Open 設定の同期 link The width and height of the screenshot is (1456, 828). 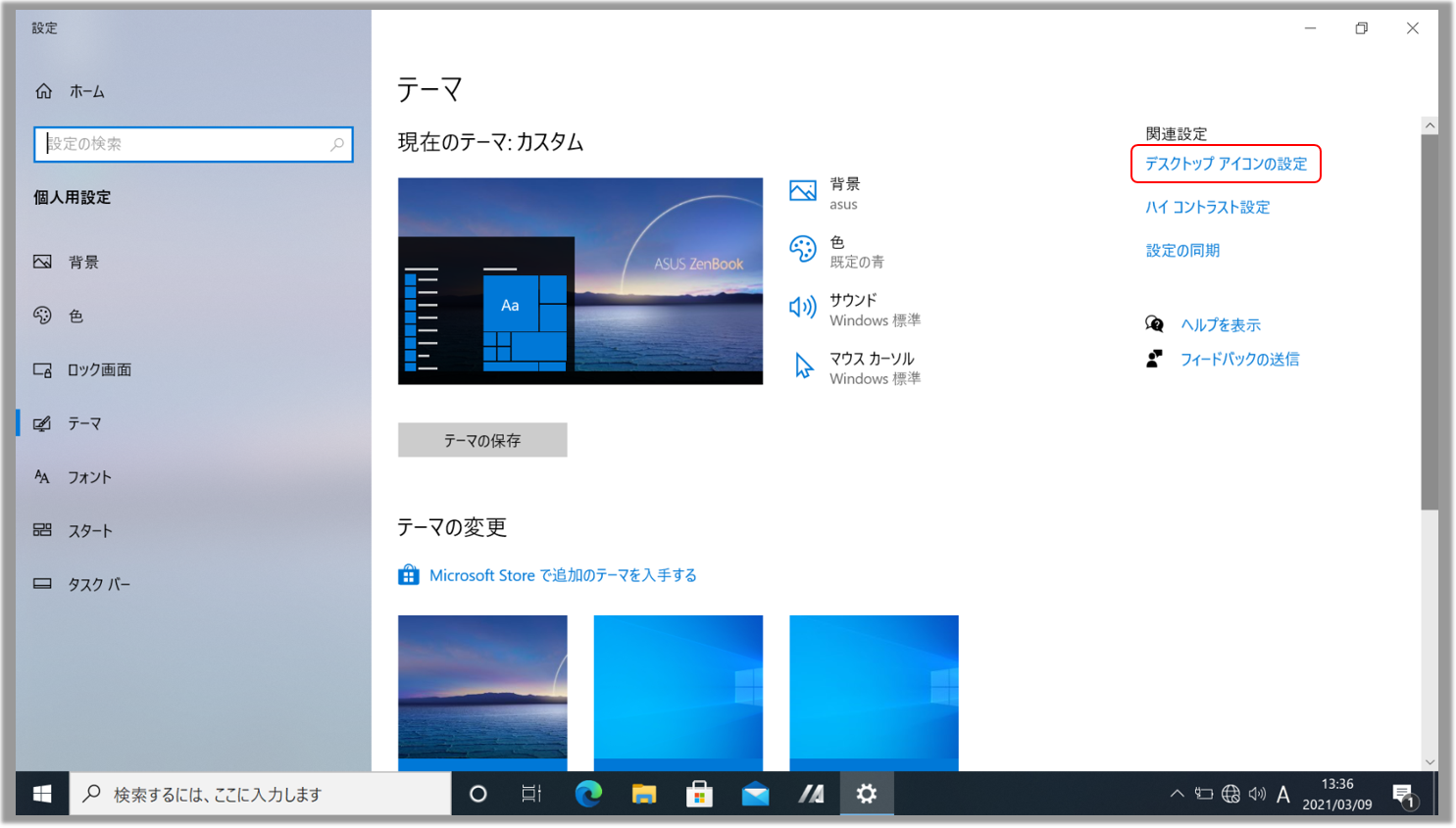(1182, 250)
